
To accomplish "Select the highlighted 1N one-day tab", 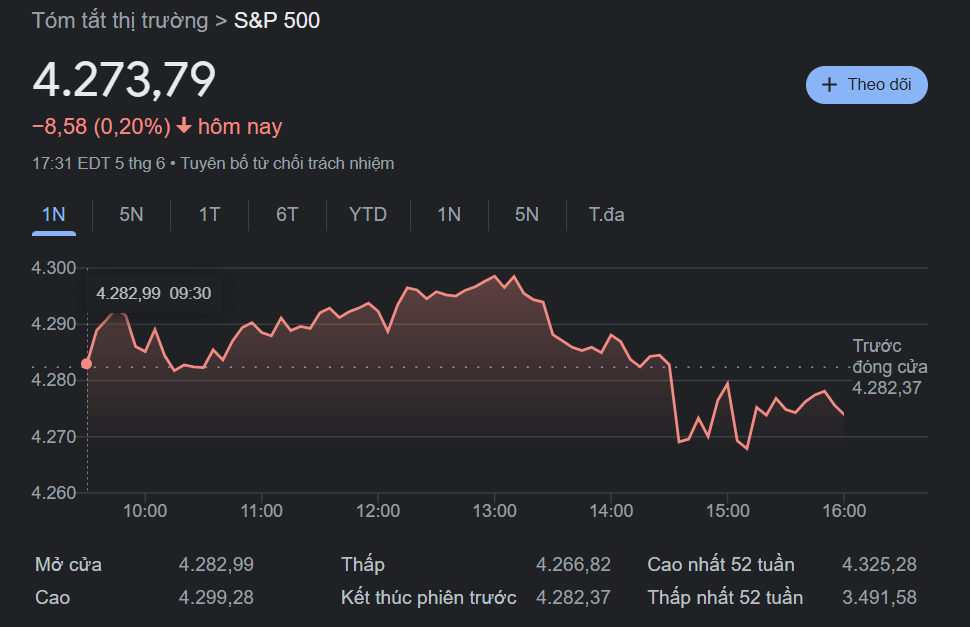I will click(x=53, y=214).
